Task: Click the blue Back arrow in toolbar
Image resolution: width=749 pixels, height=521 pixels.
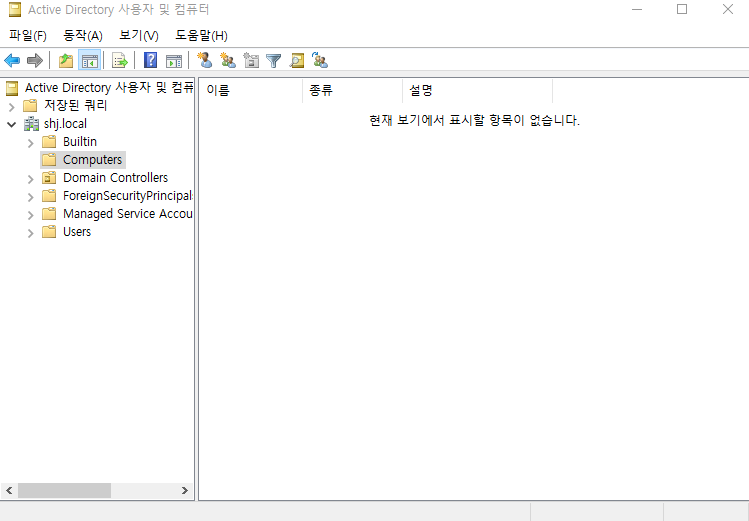Action: (x=12, y=61)
